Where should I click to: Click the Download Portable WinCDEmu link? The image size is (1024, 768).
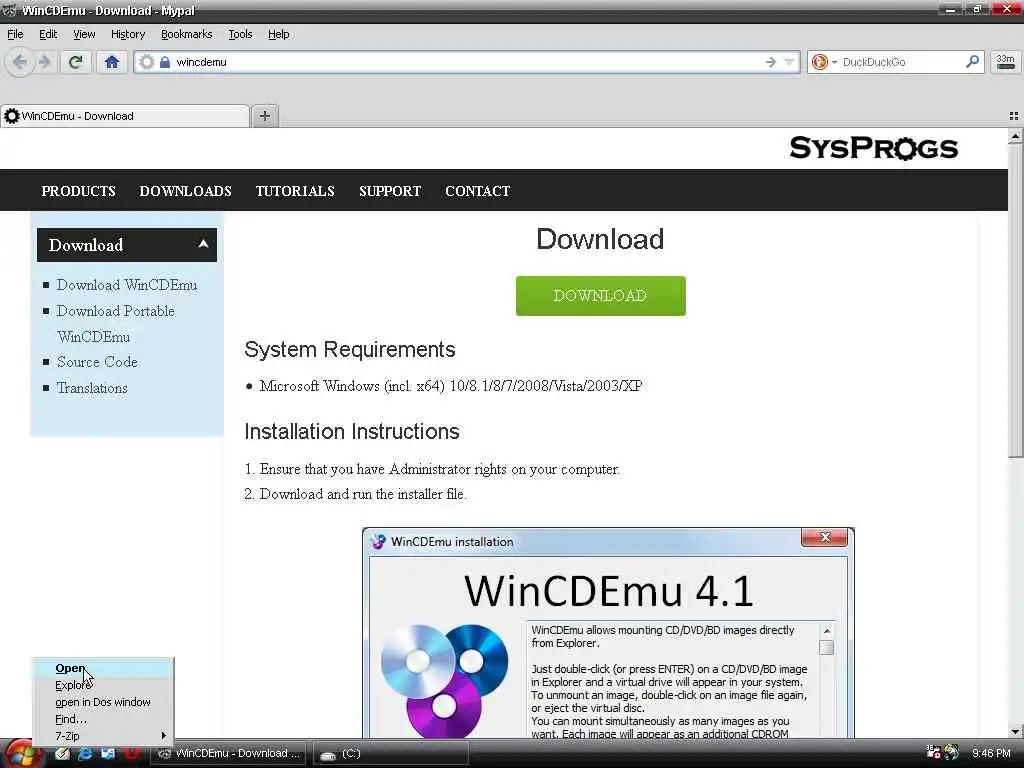click(x=116, y=323)
